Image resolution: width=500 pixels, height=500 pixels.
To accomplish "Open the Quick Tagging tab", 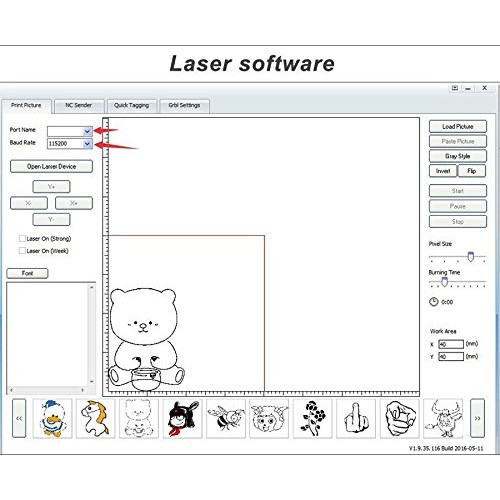I will [131, 105].
